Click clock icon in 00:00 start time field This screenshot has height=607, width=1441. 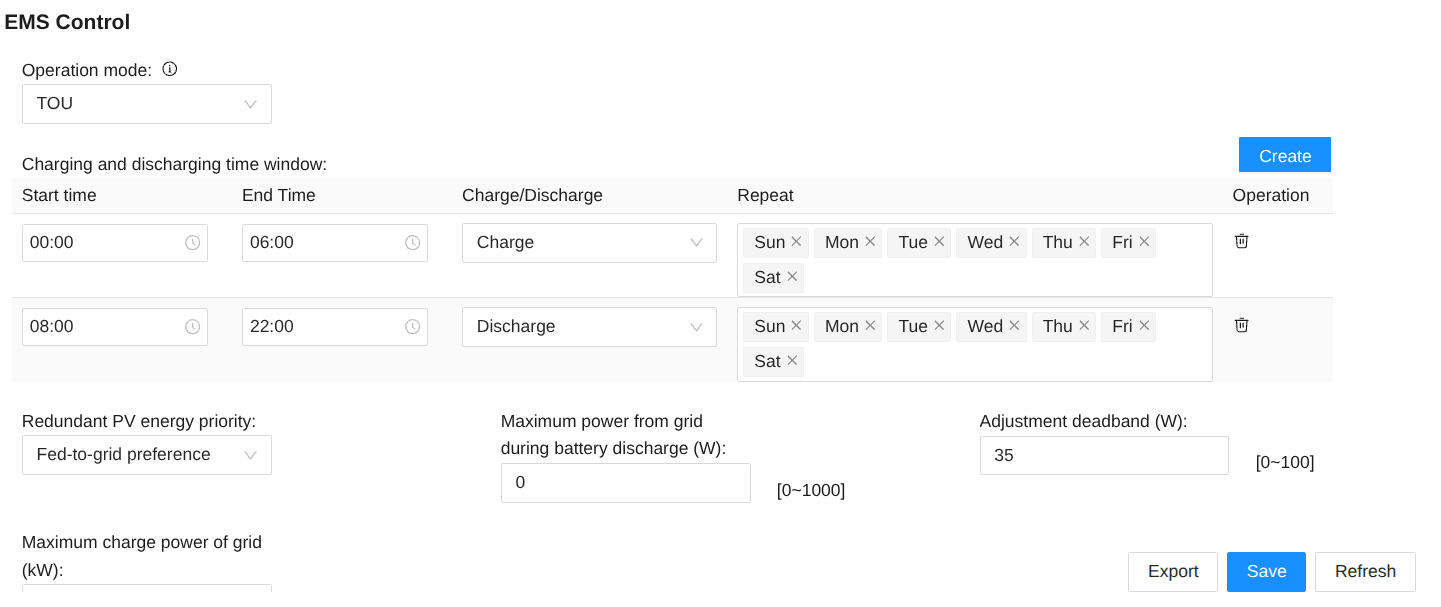[x=193, y=243]
